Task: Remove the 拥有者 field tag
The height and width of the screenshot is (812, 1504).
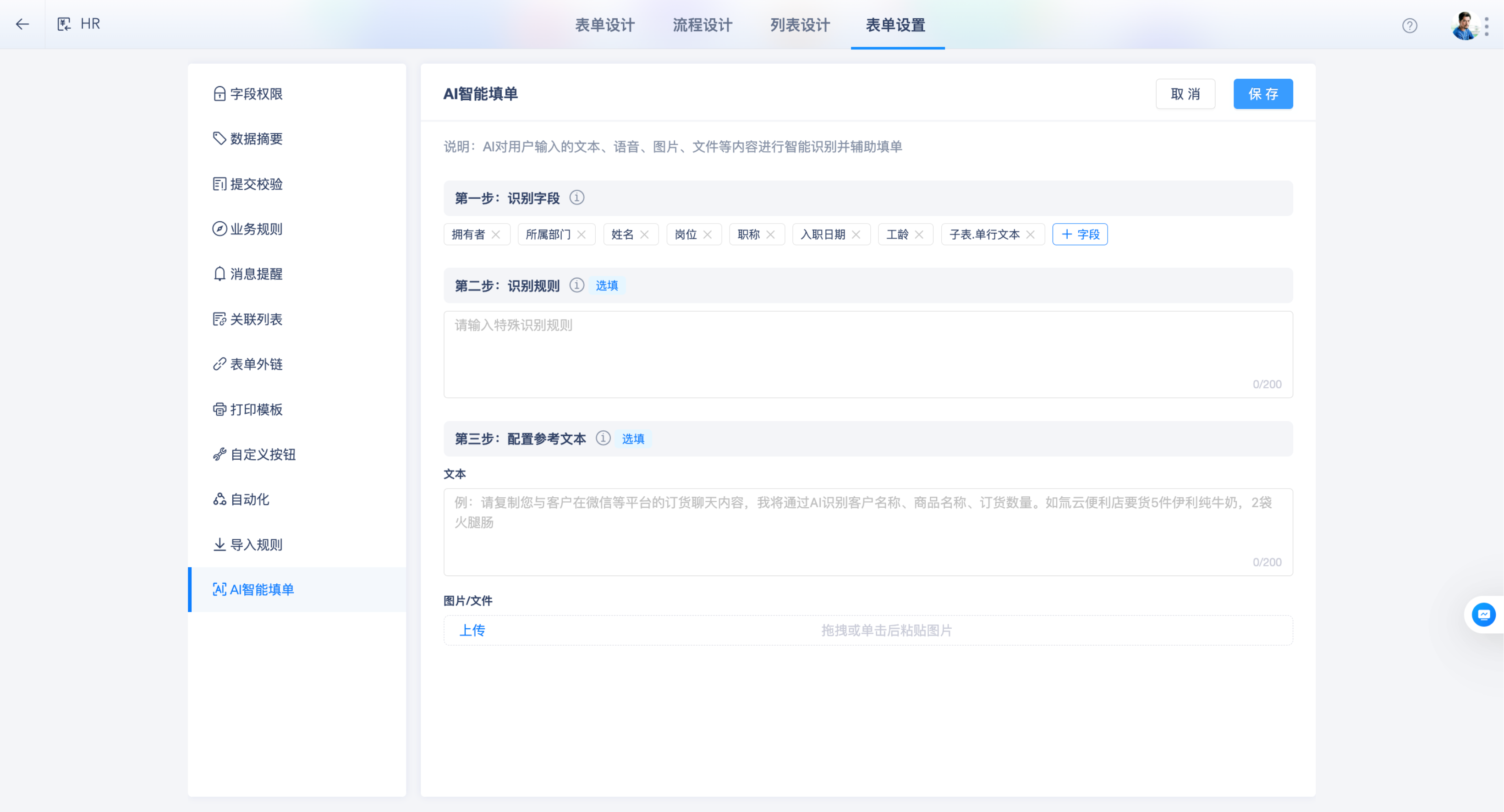Action: pyautogui.click(x=496, y=235)
